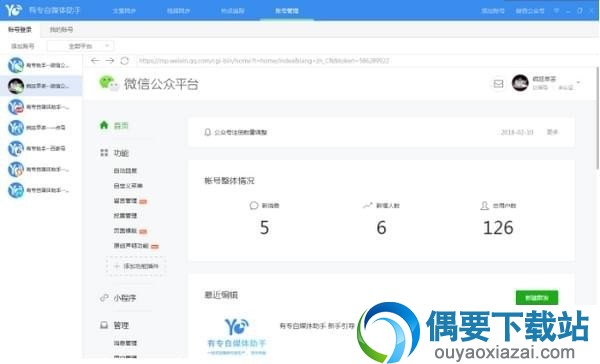
Task: Open 原创声明功能 under 功能
Action: 131,245
